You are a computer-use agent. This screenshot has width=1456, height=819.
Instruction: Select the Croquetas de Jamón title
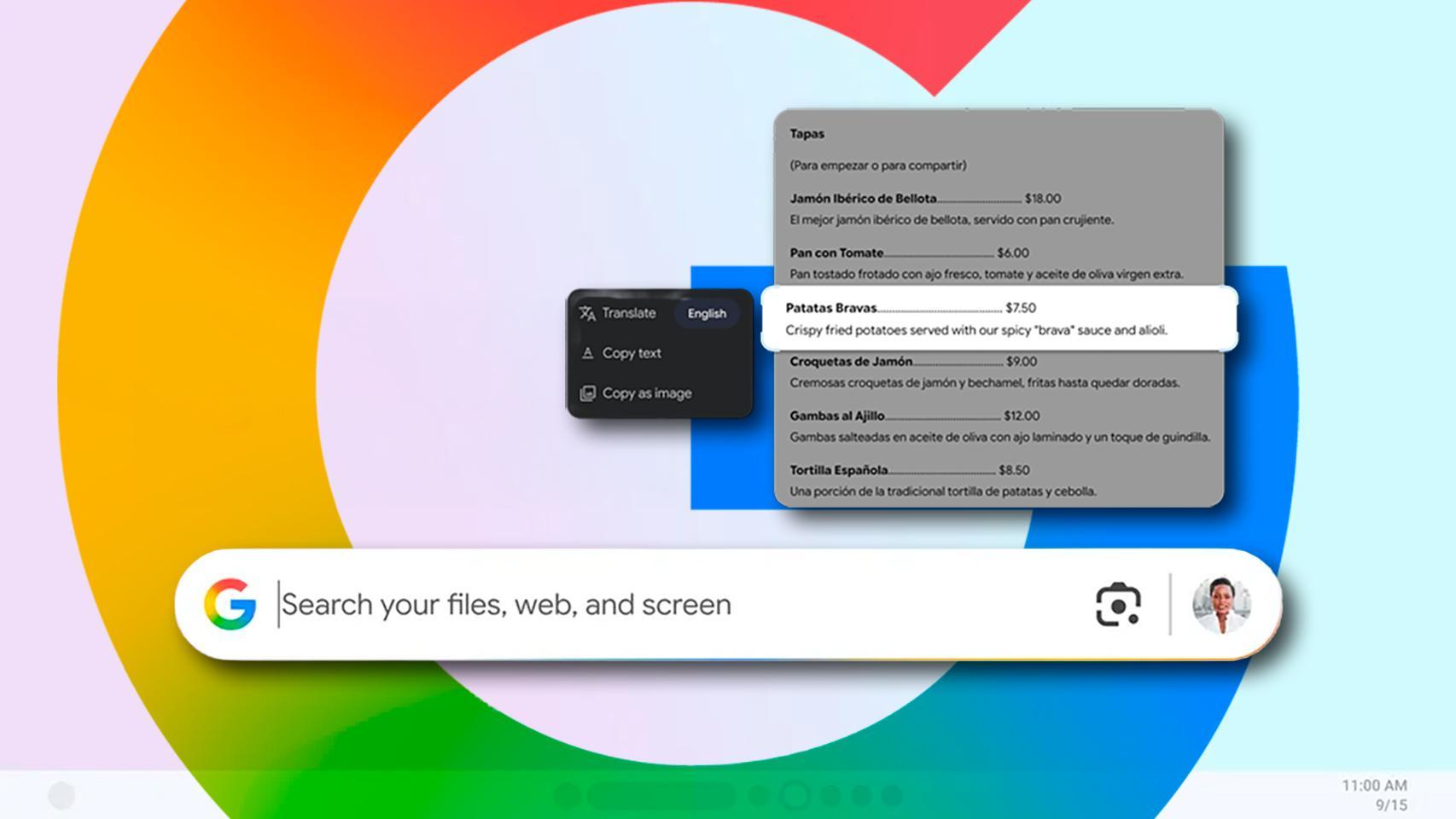[851, 362]
